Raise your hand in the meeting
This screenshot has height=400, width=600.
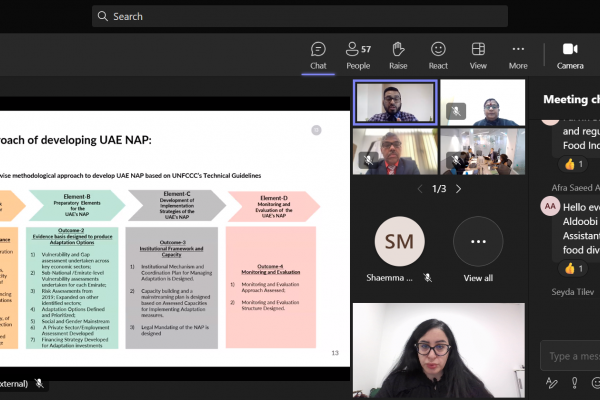tap(398, 54)
